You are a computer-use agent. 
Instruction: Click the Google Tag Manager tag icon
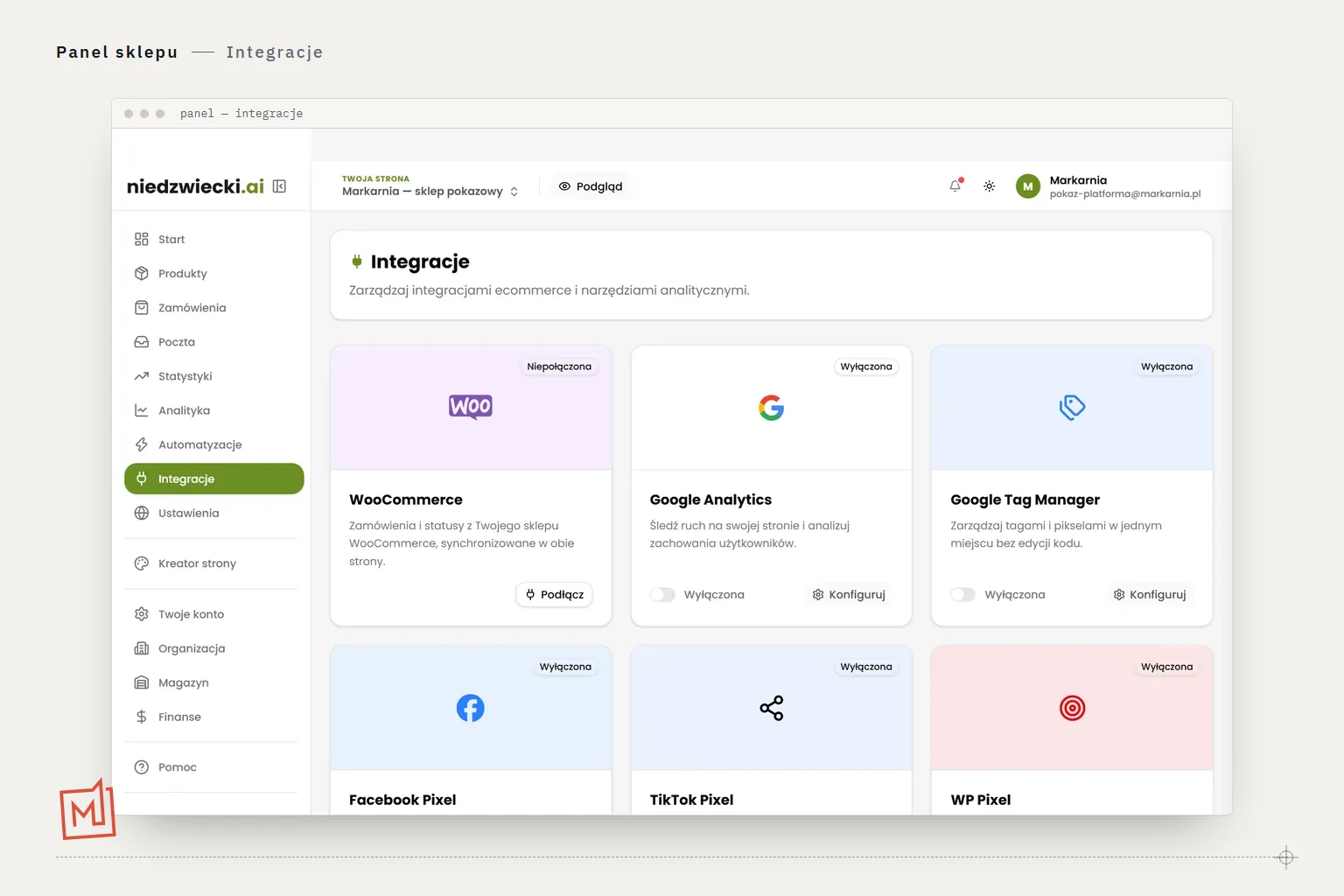click(x=1072, y=407)
